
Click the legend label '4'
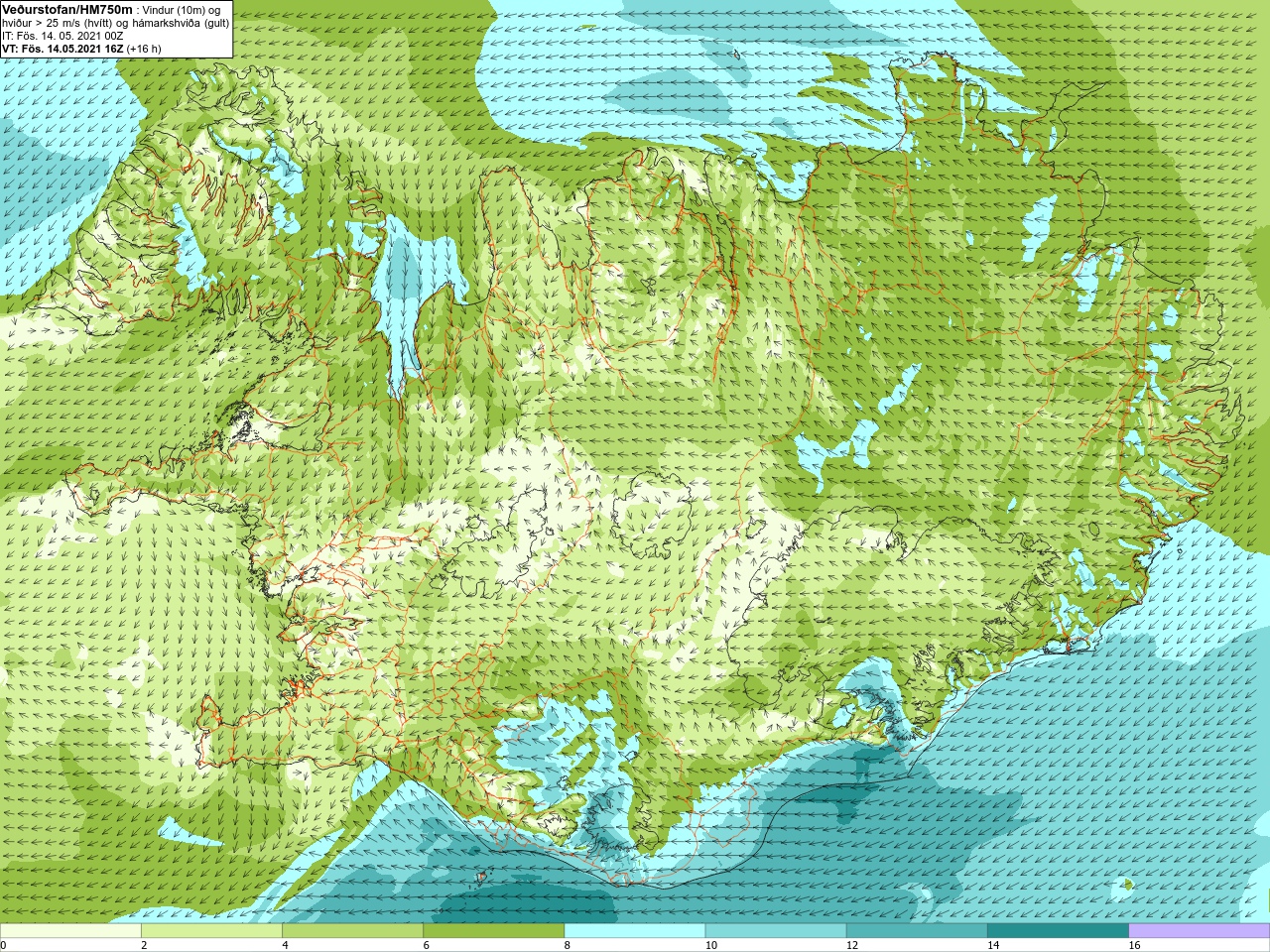(x=286, y=945)
